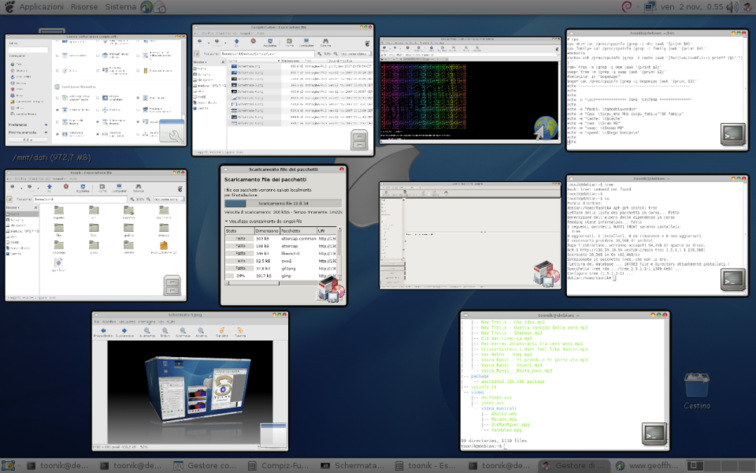Image resolution: width=756 pixels, height=473 pixels.
Task: Open the Applicazioni menu in top panel
Action: pyautogui.click(x=40, y=7)
